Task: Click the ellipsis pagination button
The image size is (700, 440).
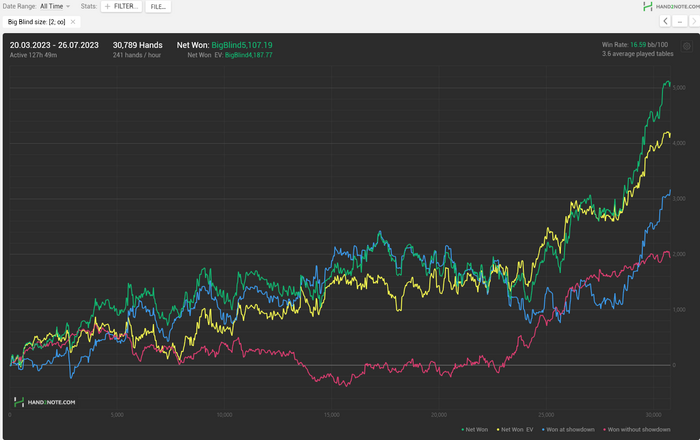Action: [679, 21]
